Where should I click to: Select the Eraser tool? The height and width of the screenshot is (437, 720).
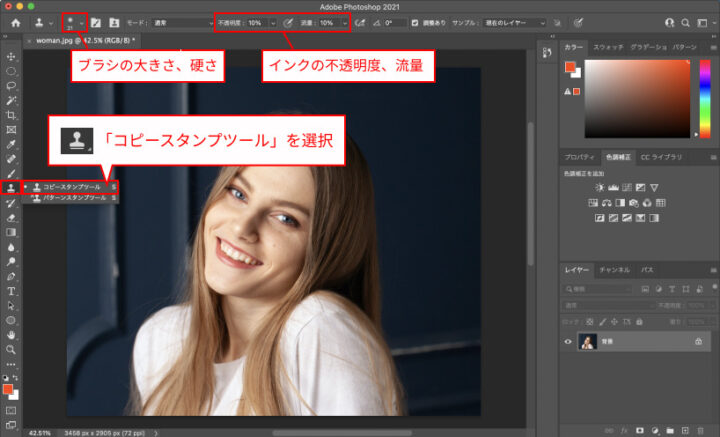11,218
